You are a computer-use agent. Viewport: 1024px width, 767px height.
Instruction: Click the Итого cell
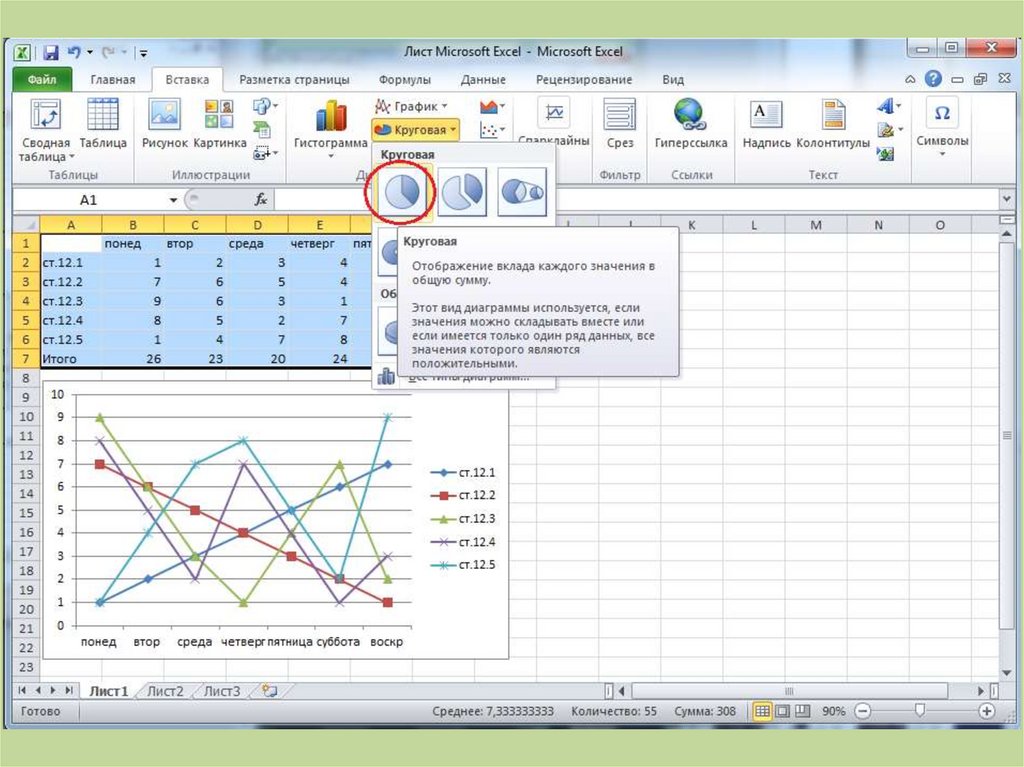pyautogui.click(x=71, y=359)
